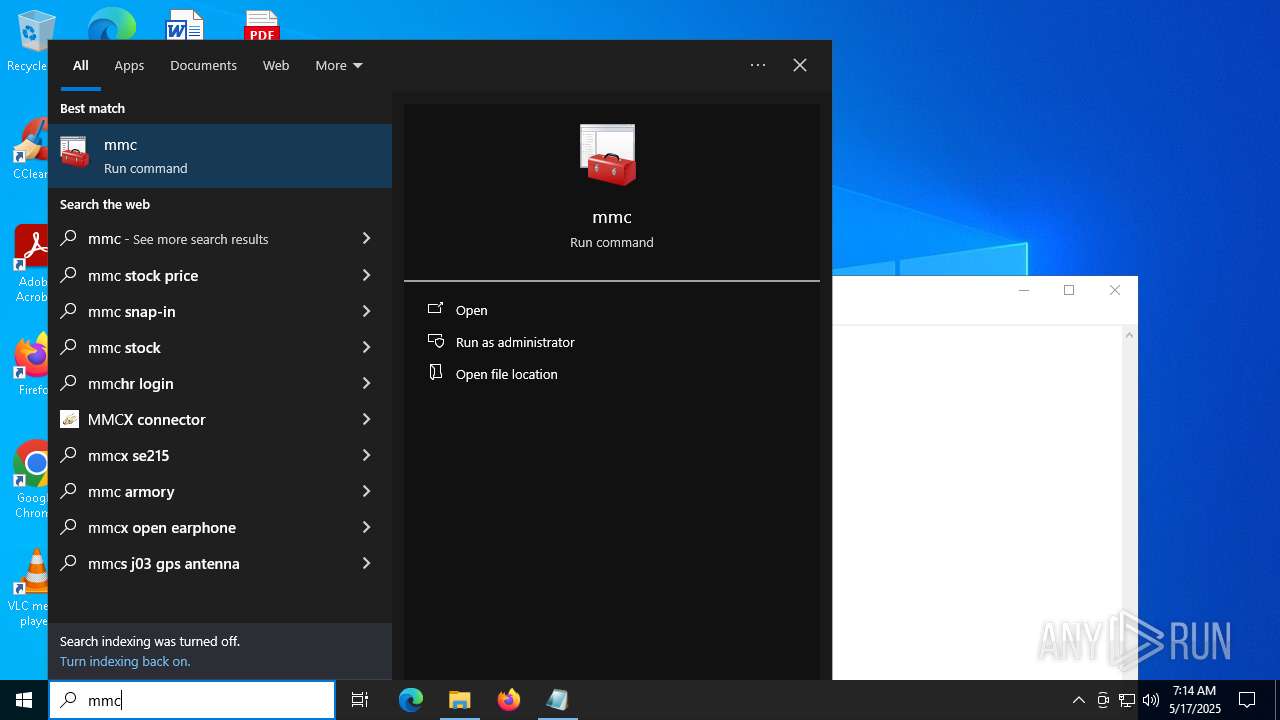1280x720 pixels.
Task: Click Turn indexing back on link
Action: click(125, 661)
